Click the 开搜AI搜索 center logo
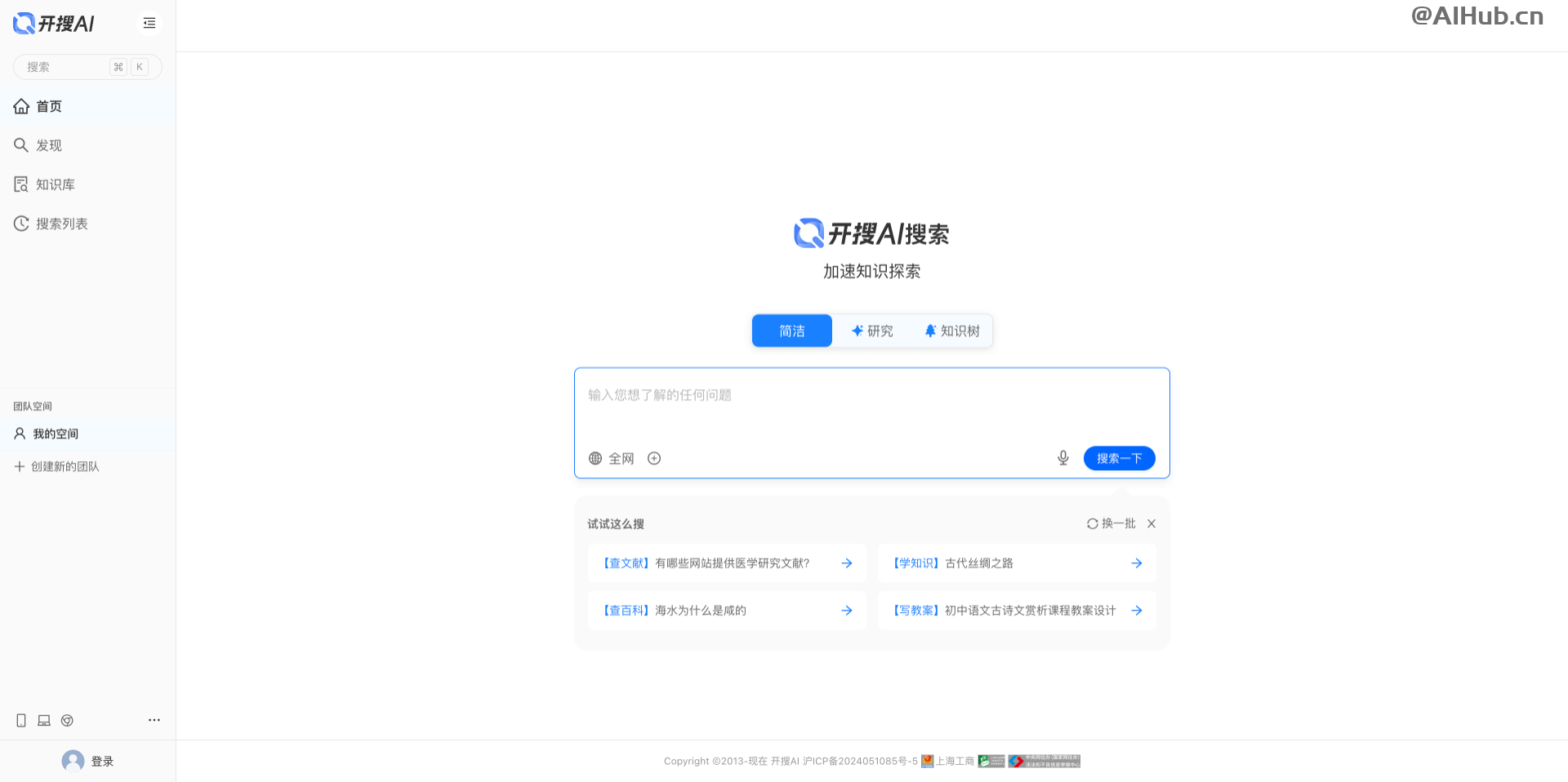 point(871,233)
